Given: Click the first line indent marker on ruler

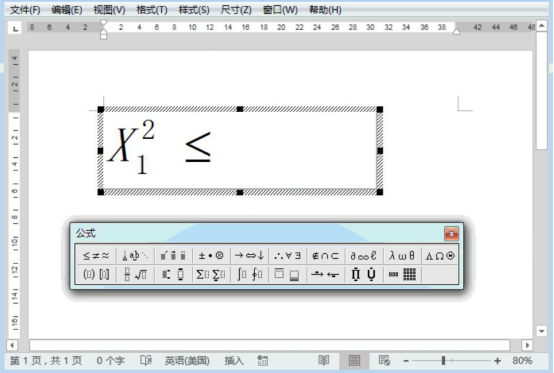Looking at the screenshot, I should [103, 23].
